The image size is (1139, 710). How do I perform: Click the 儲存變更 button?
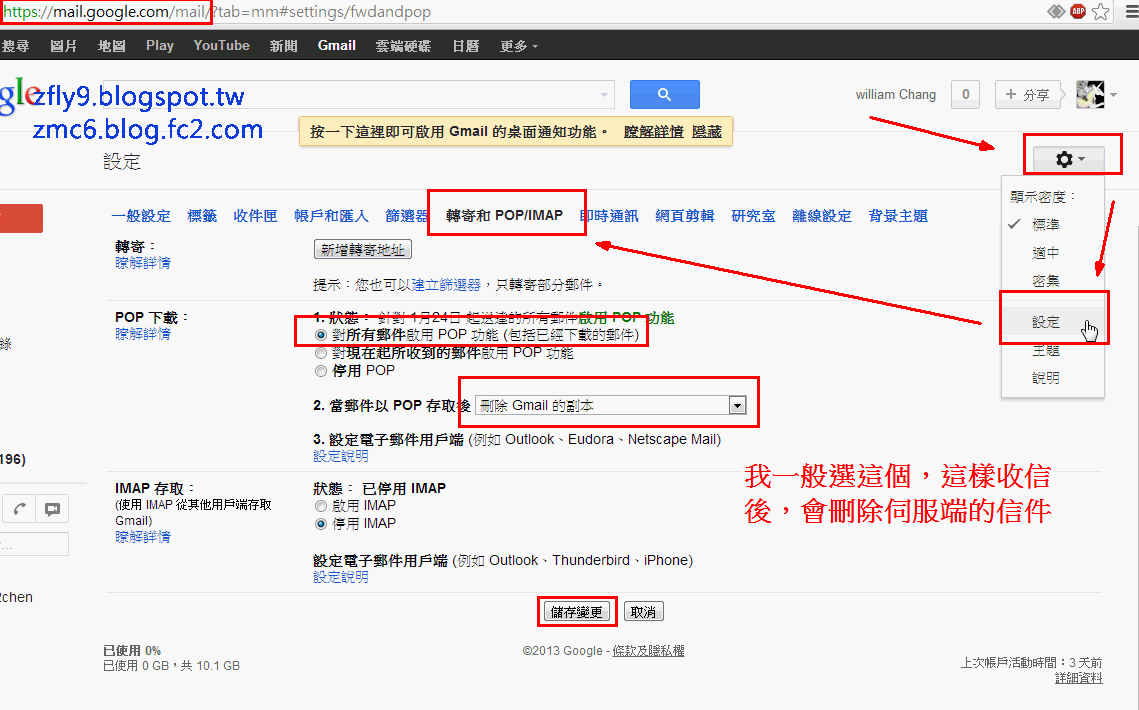point(577,612)
